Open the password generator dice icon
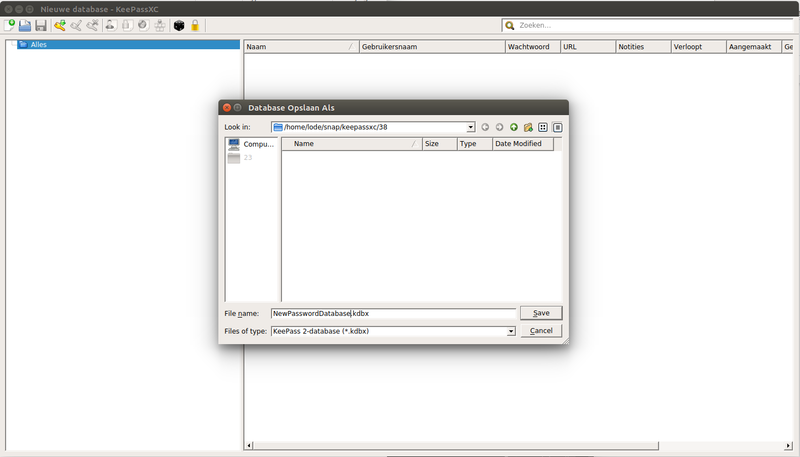Screen dimensions: 800x457 (179, 25)
